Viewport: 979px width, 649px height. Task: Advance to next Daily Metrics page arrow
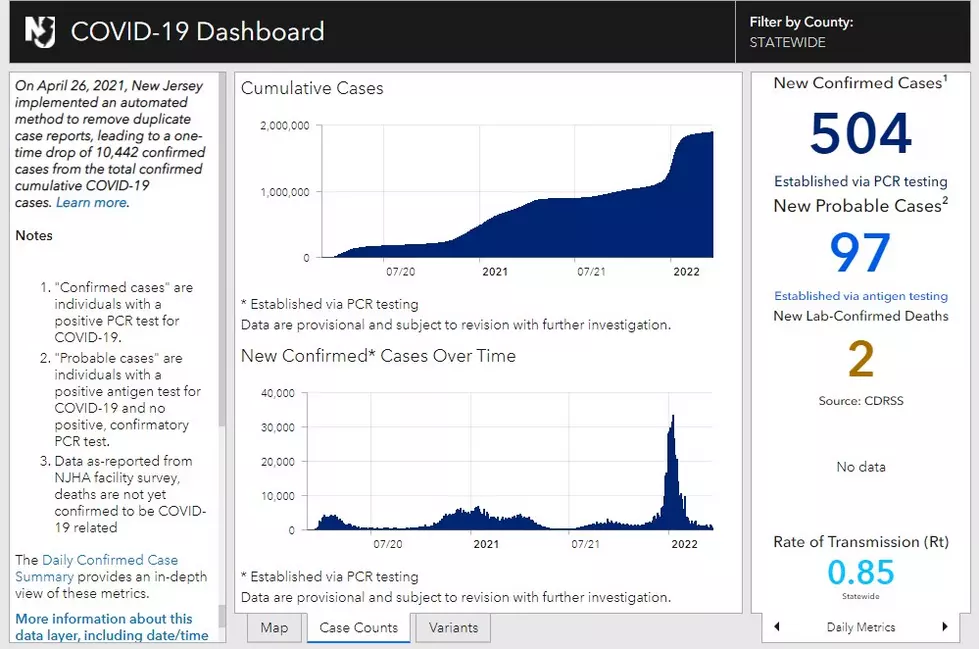(x=945, y=627)
